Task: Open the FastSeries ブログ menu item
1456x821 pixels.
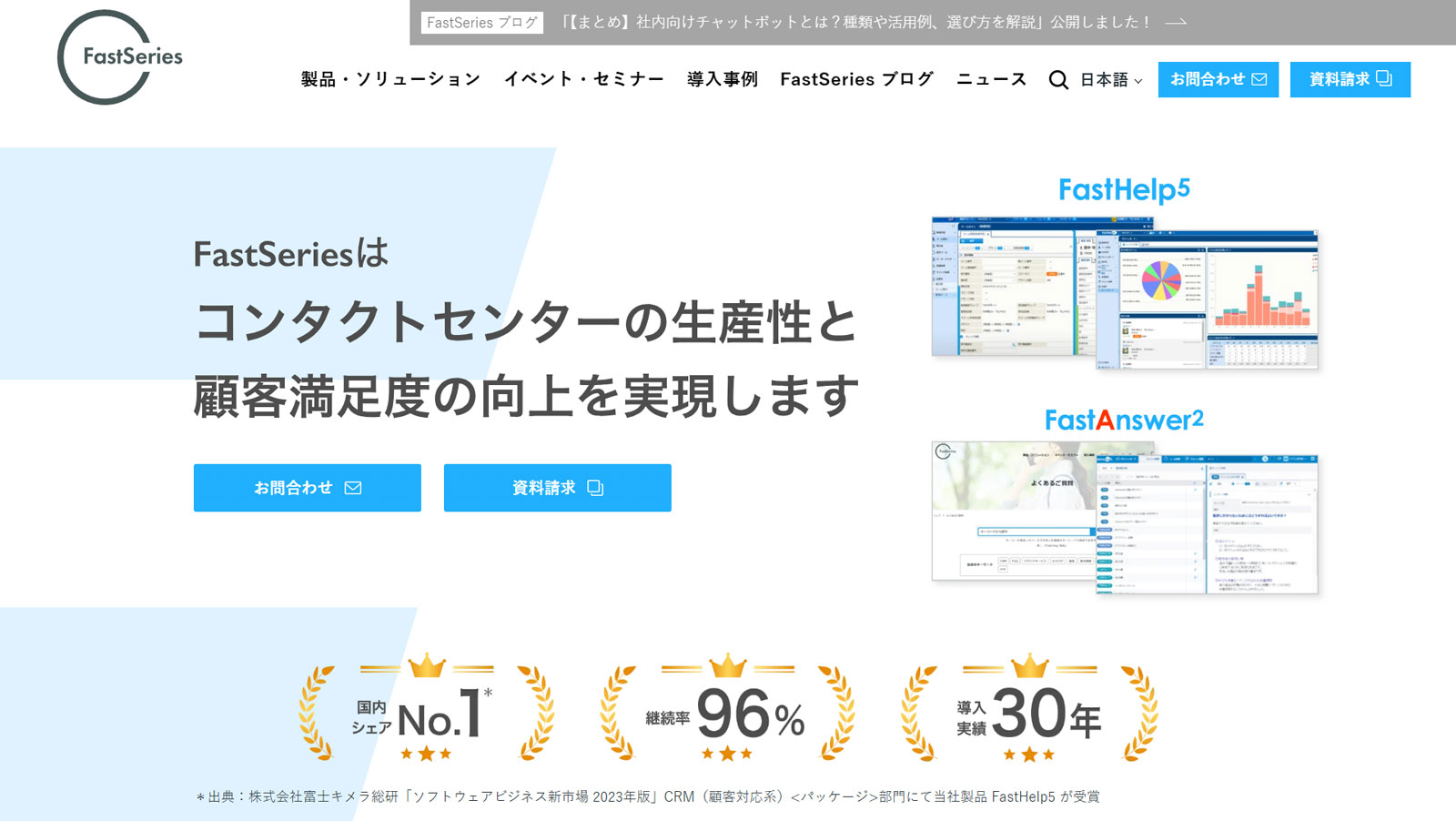Action: (x=857, y=79)
